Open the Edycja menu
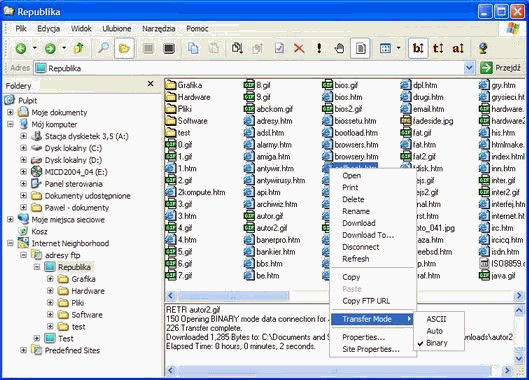This screenshot has width=529, height=380. coord(49,29)
